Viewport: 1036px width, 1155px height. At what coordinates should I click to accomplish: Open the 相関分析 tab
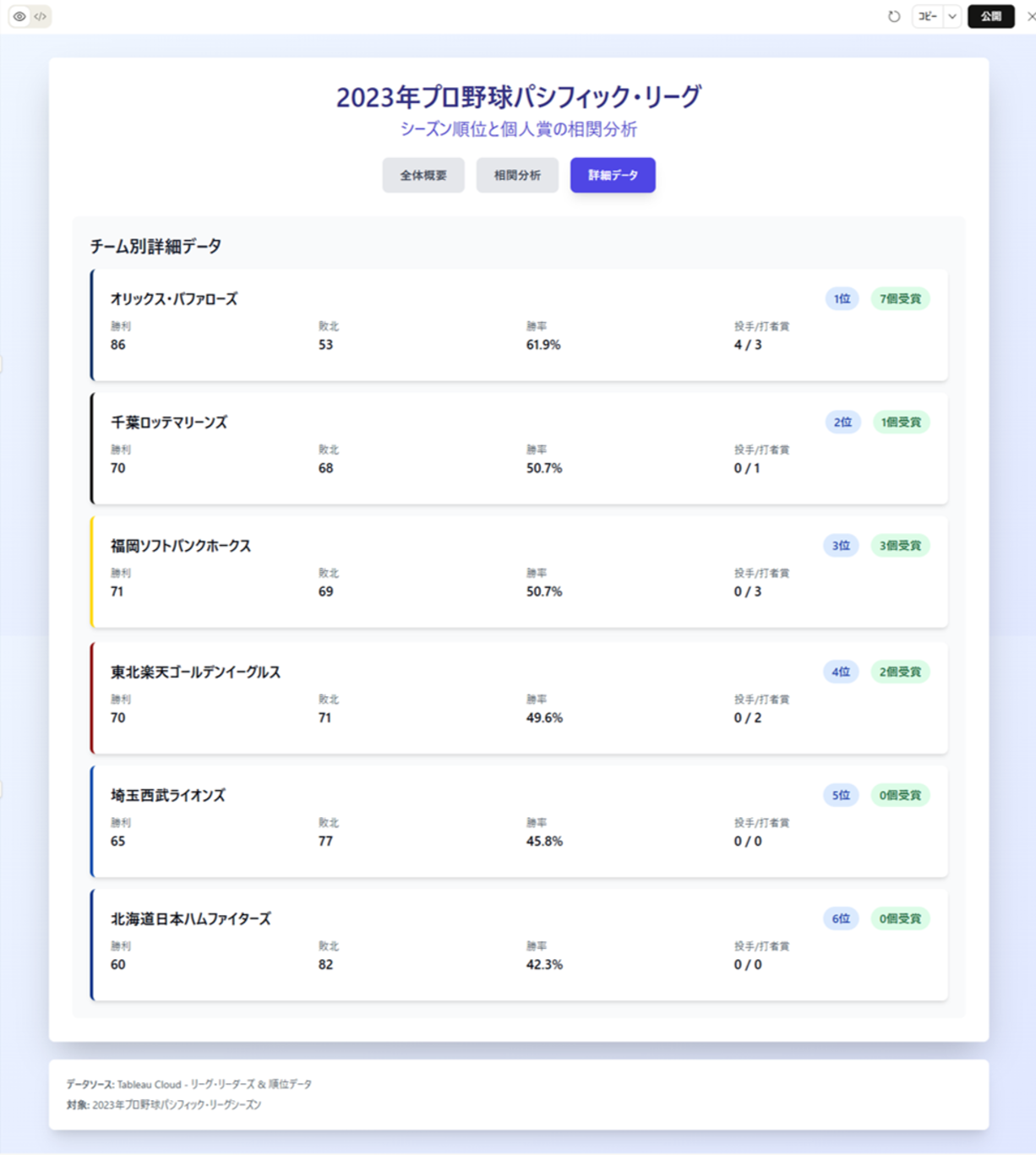pyautogui.click(x=517, y=175)
